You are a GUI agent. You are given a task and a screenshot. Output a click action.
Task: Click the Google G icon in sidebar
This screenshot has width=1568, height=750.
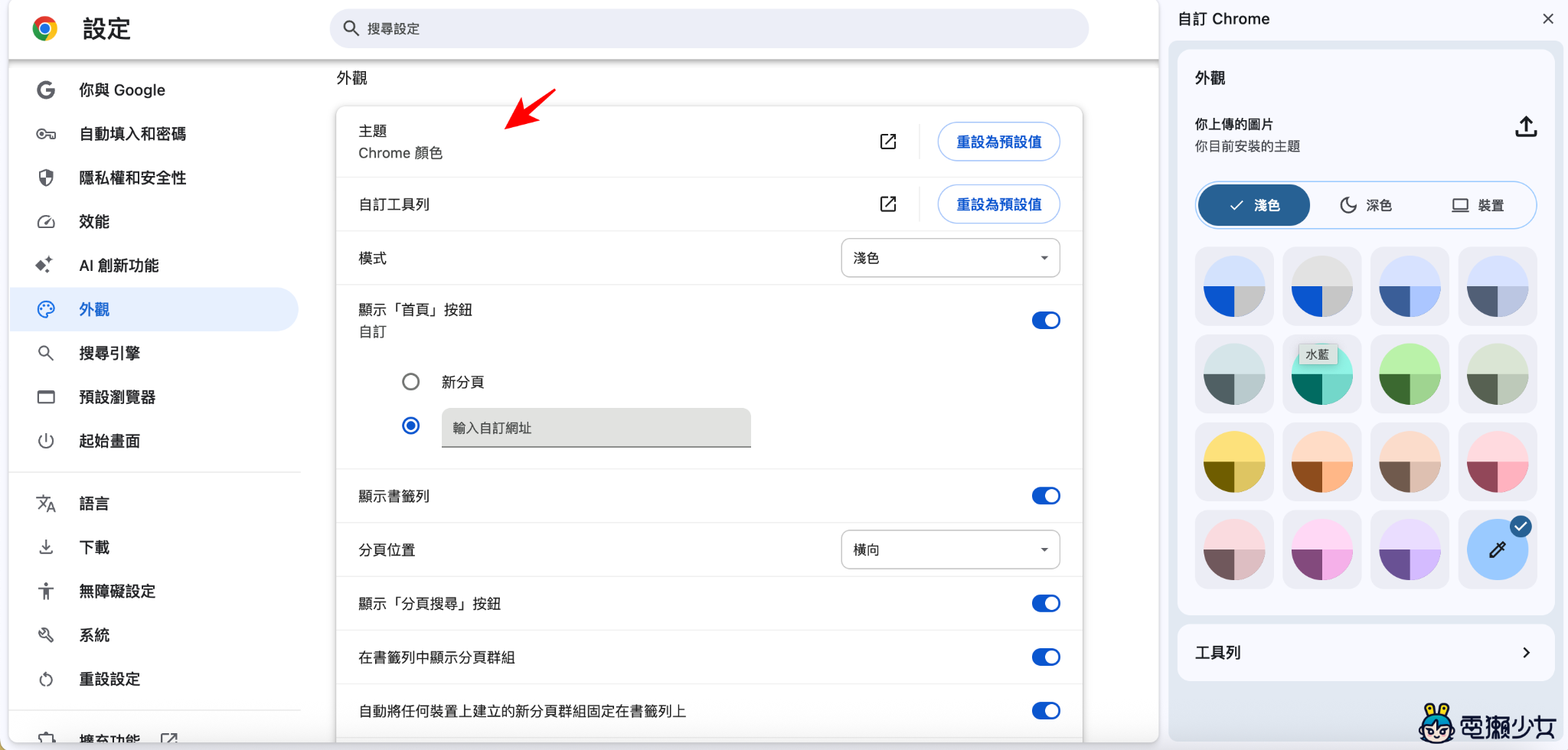coord(46,90)
